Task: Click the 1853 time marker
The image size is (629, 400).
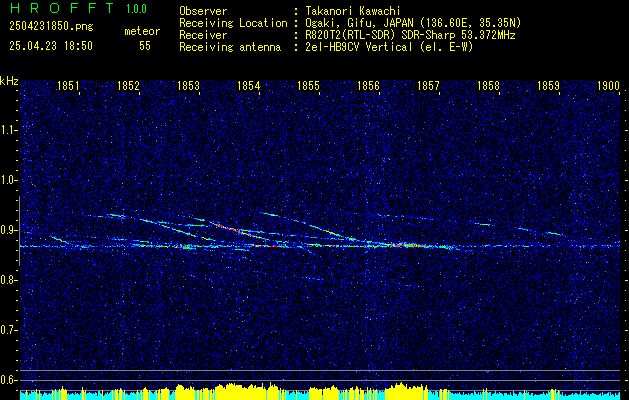Action: 188,85
